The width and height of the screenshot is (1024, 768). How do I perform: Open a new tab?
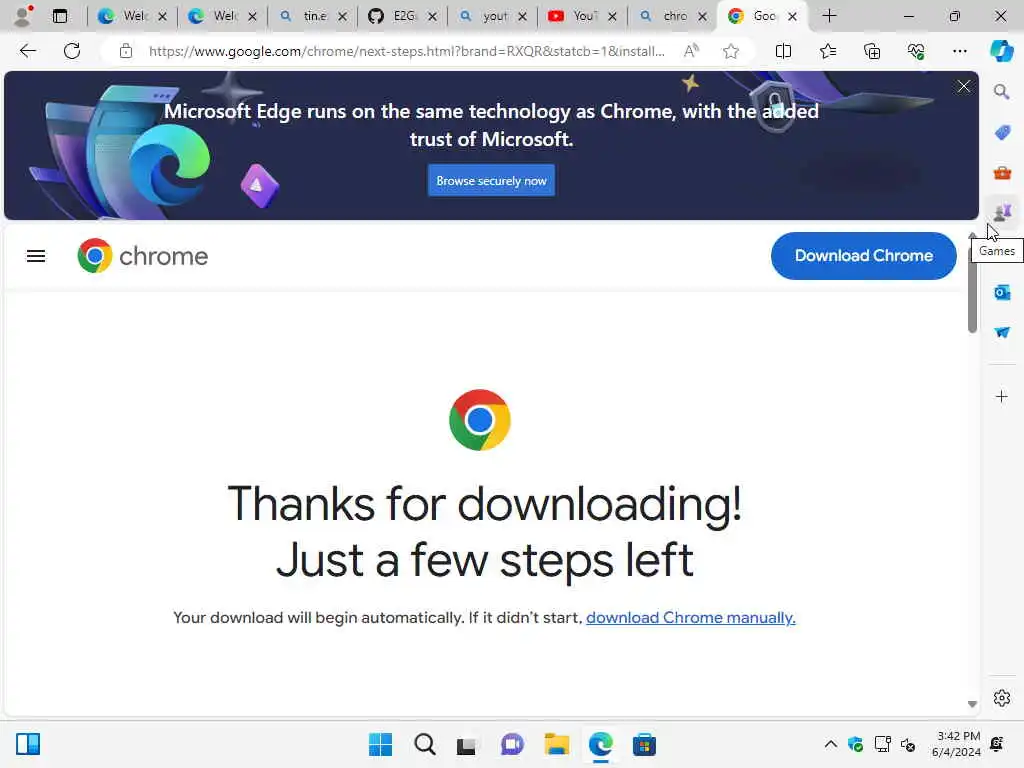[x=829, y=16]
